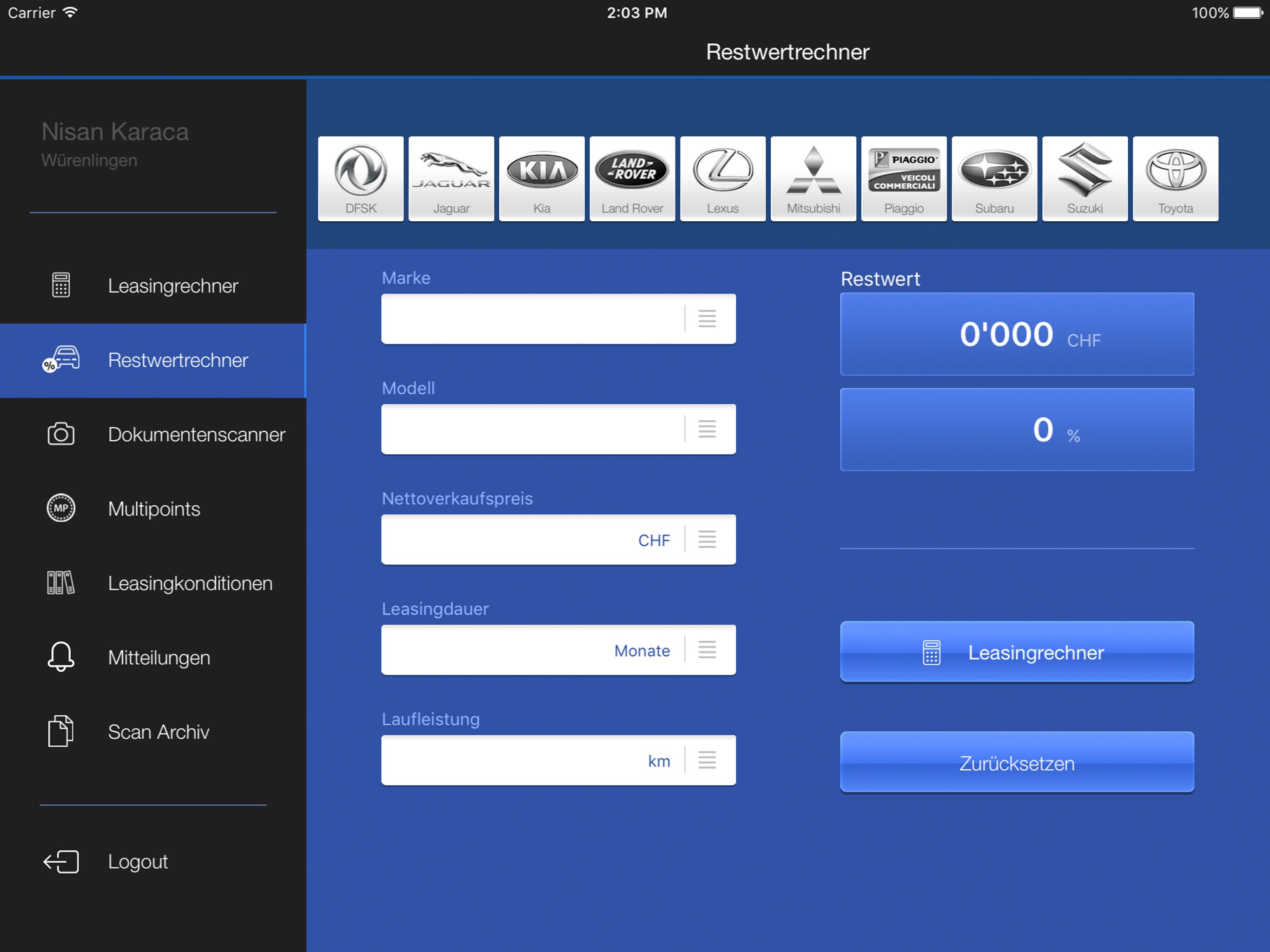Viewport: 1270px width, 952px height.
Task: Click the car percent icon for Restwertrechner
Action: pos(61,359)
